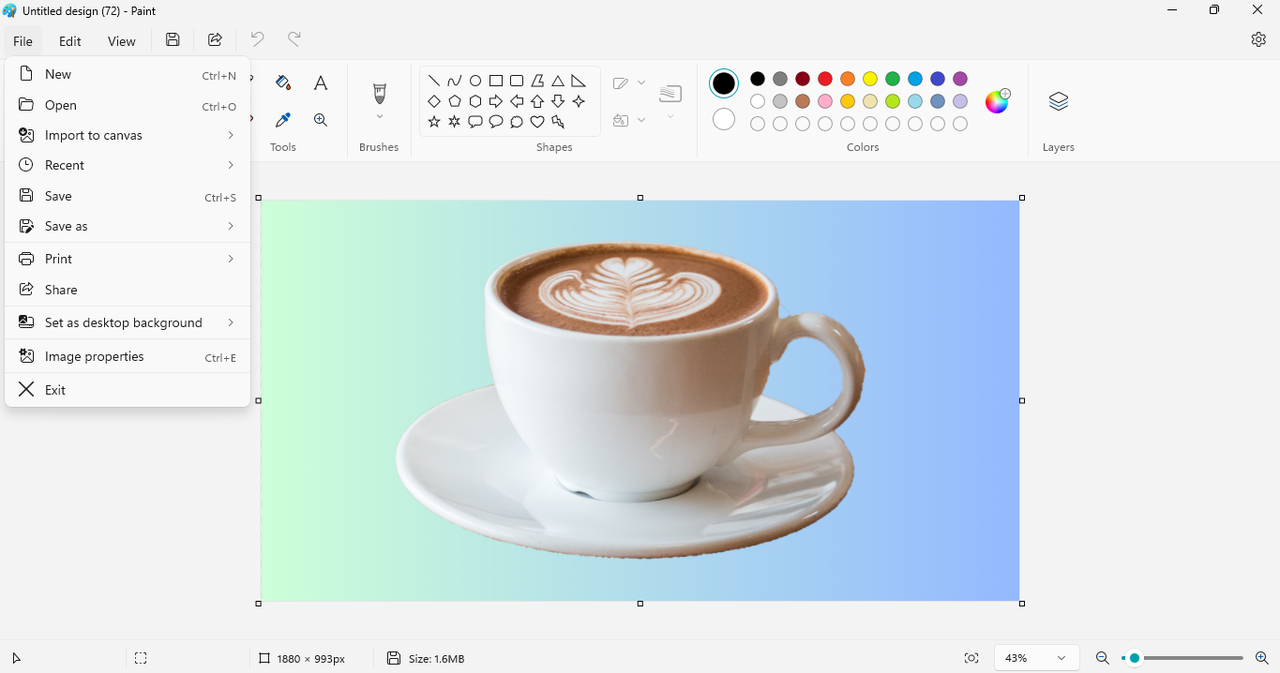Select Color 2 white circle

point(724,120)
